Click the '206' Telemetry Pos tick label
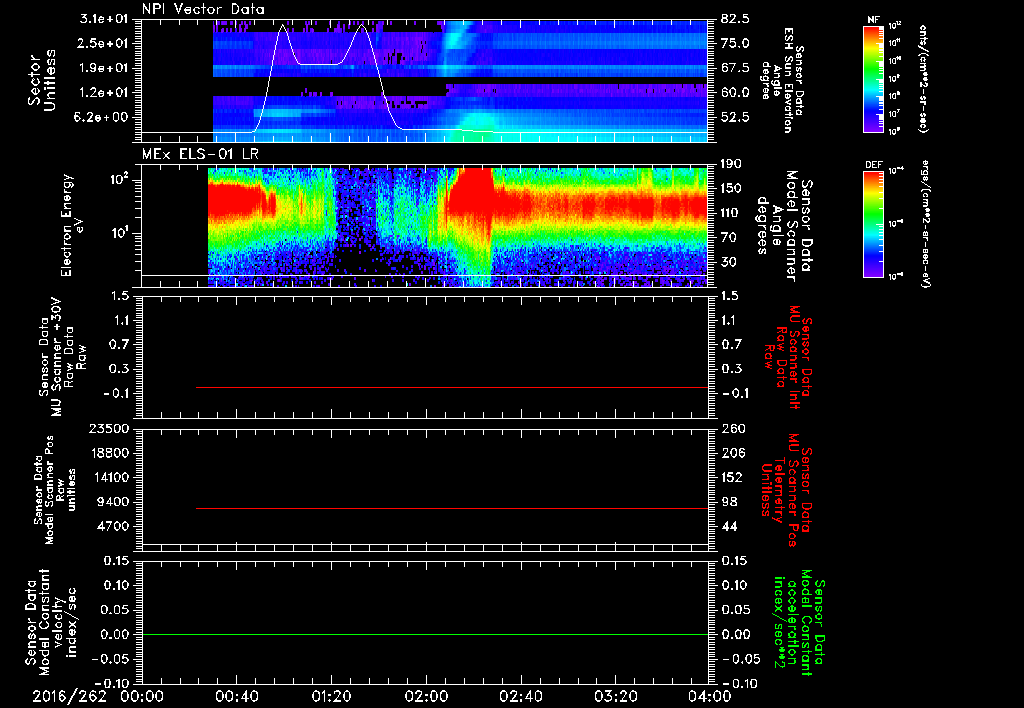Viewport: 1024px width, 708px height. point(732,453)
